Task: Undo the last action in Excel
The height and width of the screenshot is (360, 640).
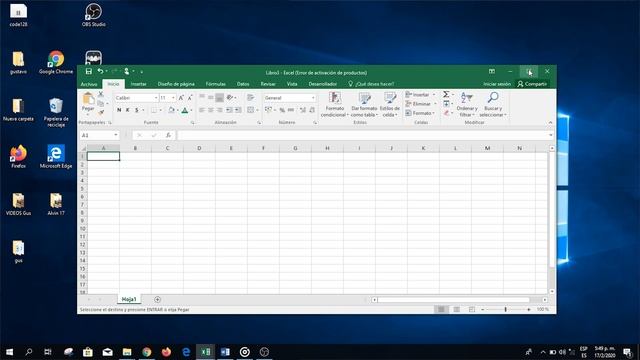Action: coord(100,71)
